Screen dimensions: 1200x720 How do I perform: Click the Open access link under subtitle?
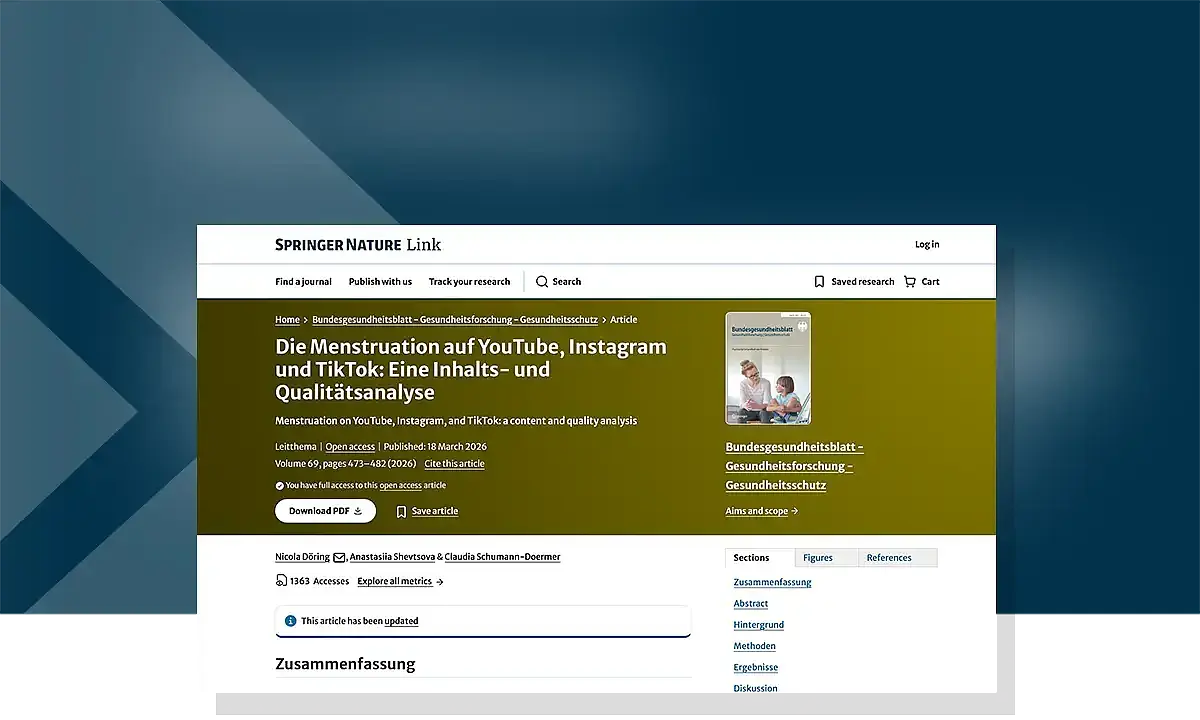[x=350, y=447]
